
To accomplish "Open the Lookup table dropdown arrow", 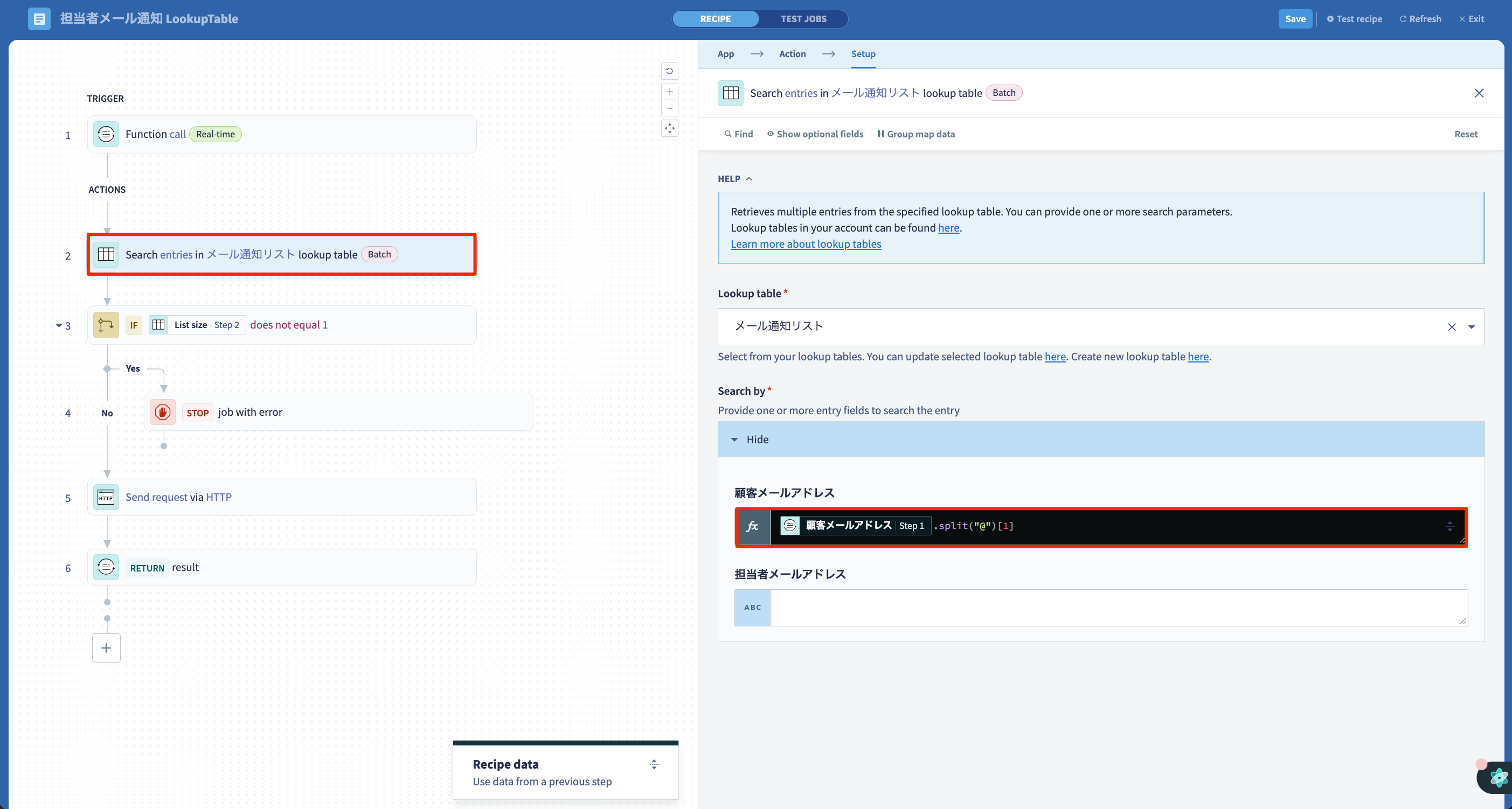I will (1471, 327).
